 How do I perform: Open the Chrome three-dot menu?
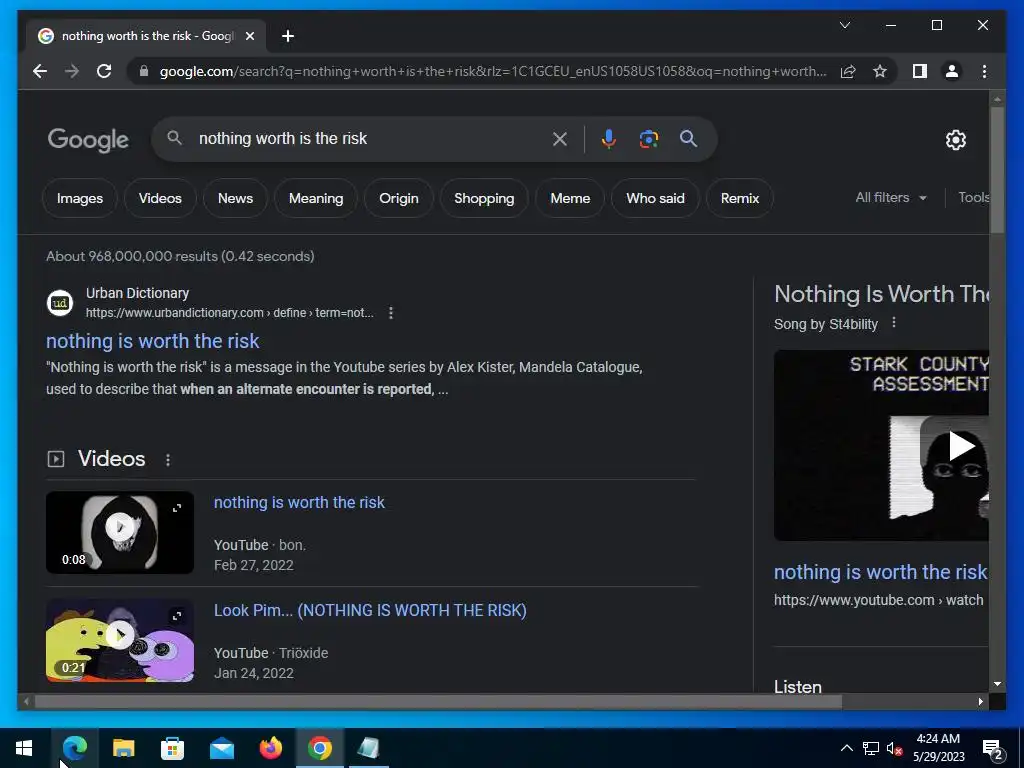click(984, 71)
